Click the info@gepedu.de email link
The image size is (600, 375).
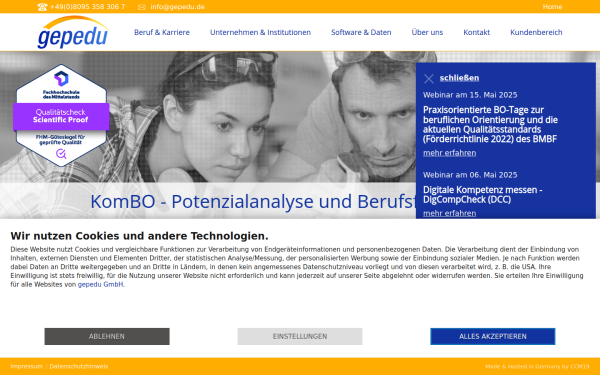[178, 7]
